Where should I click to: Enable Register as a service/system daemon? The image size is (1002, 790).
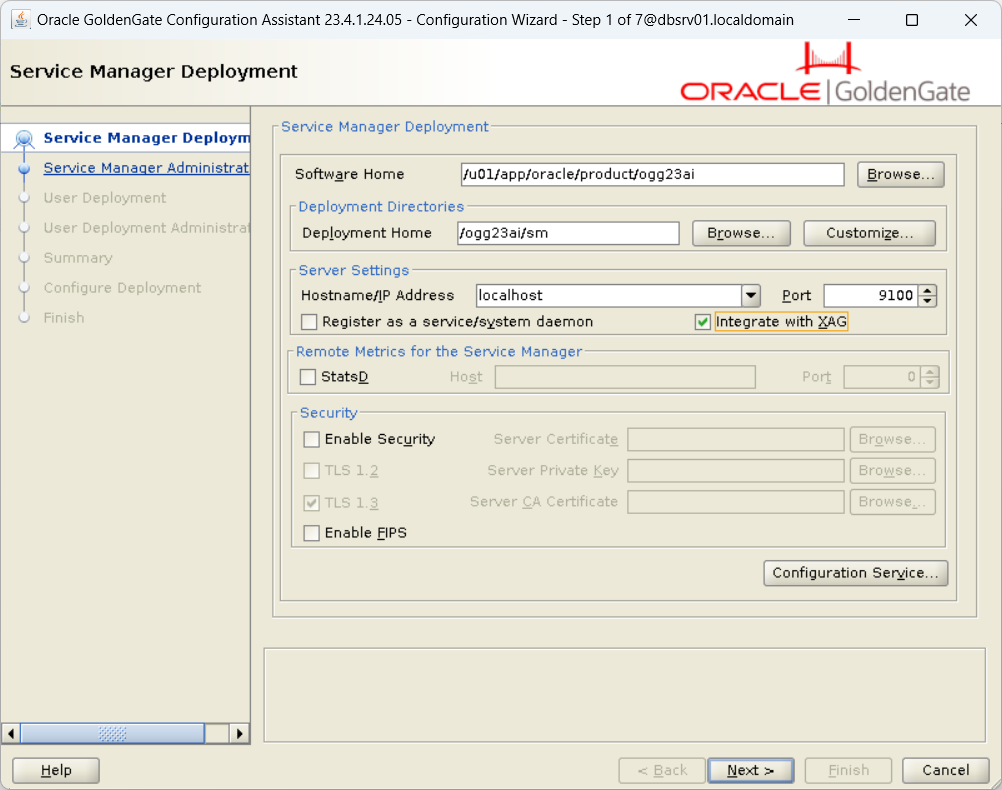[x=309, y=321]
